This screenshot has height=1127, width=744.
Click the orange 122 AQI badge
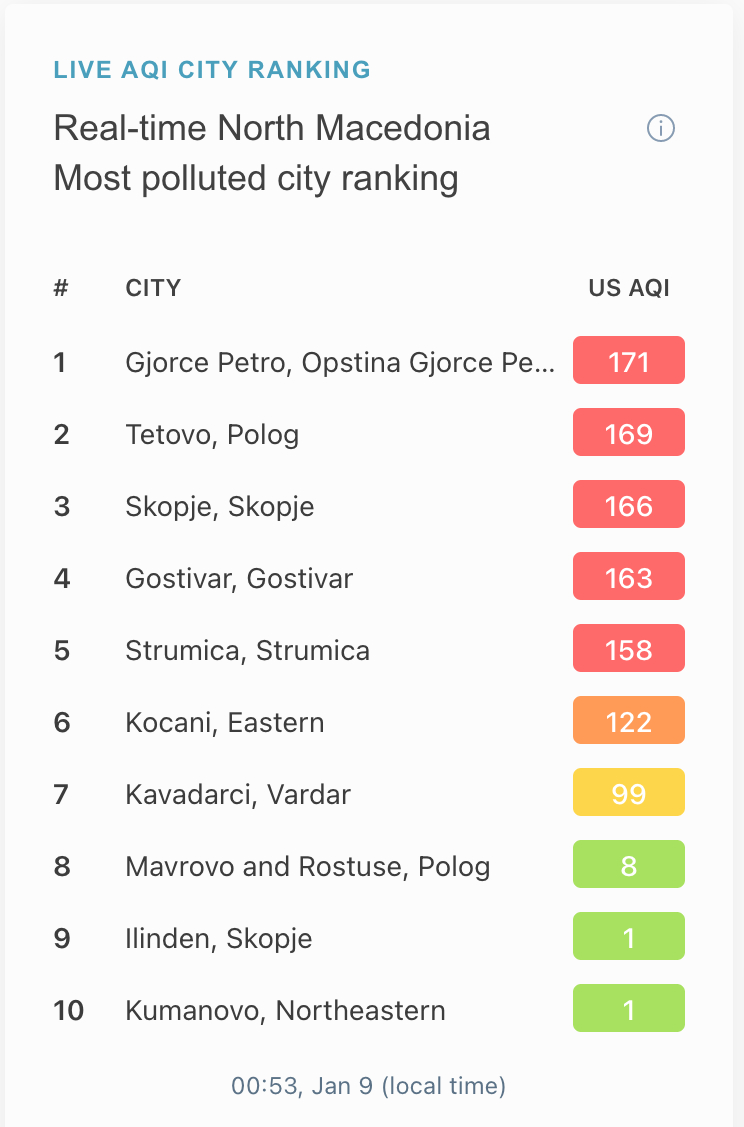tap(629, 720)
